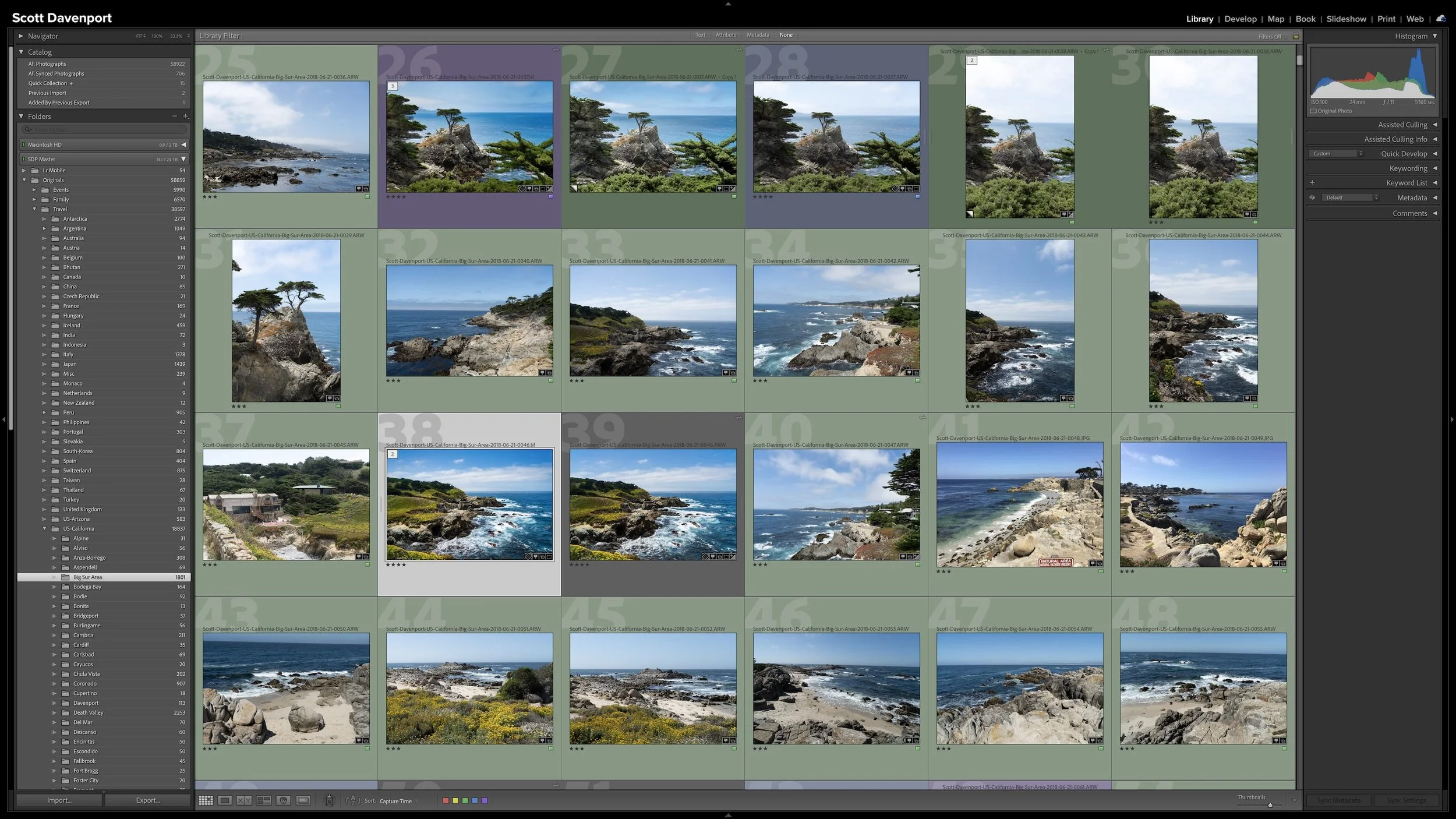Toggle Original Photo checkbox under histogram

click(1313, 111)
